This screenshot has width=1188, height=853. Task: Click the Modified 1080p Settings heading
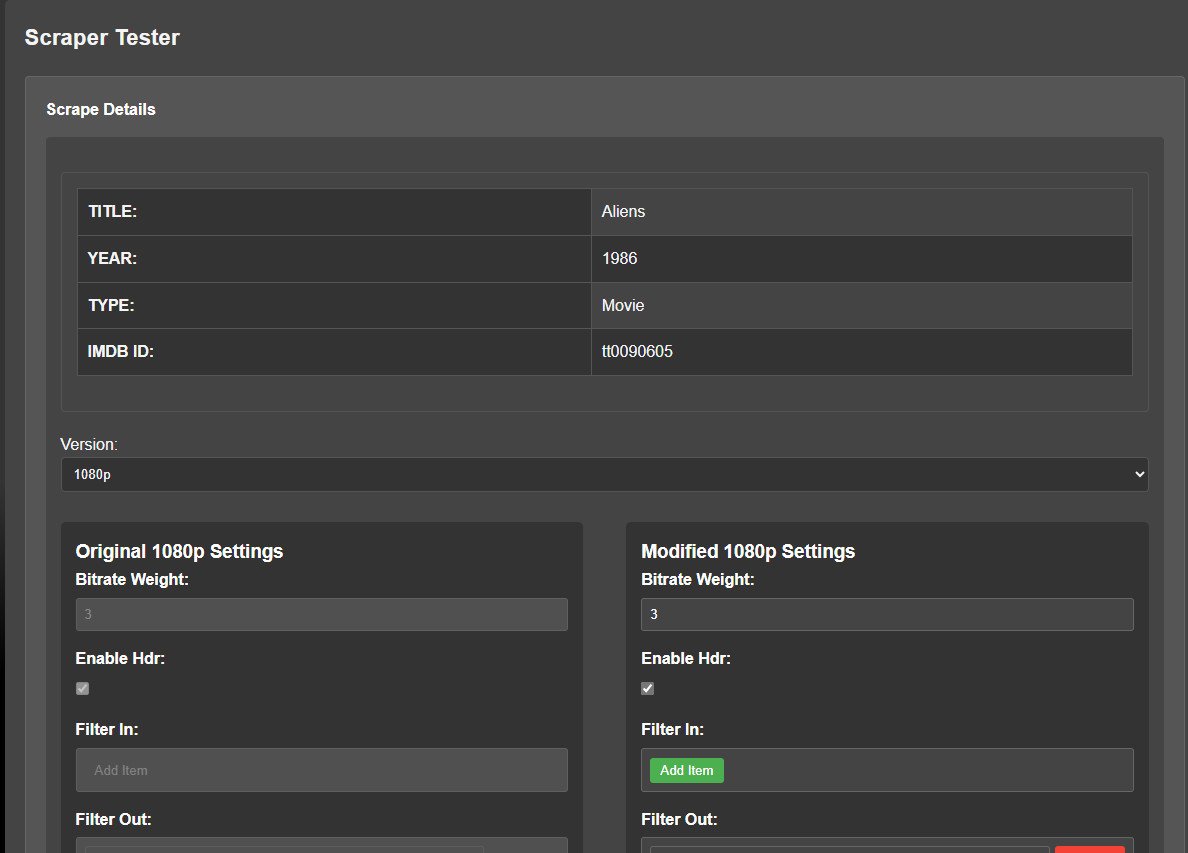pos(748,551)
